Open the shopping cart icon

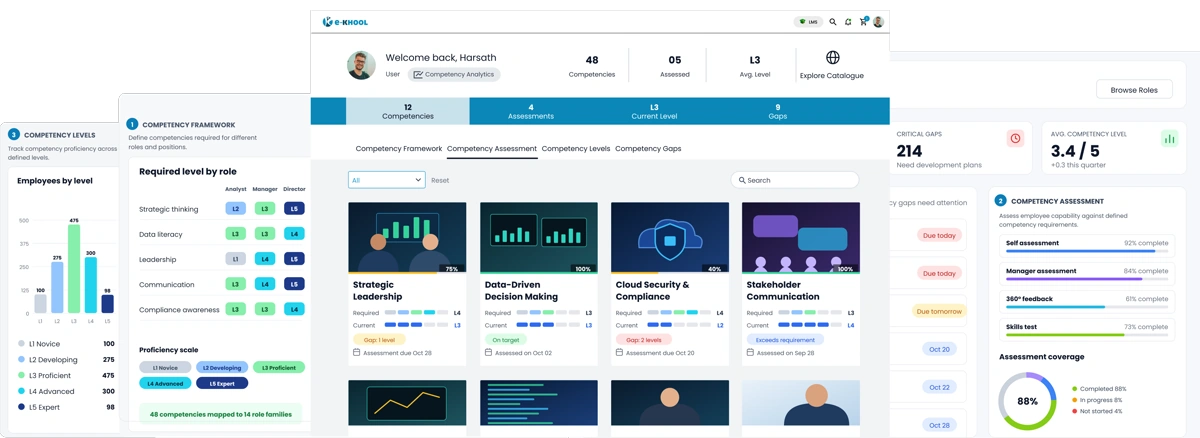864,22
